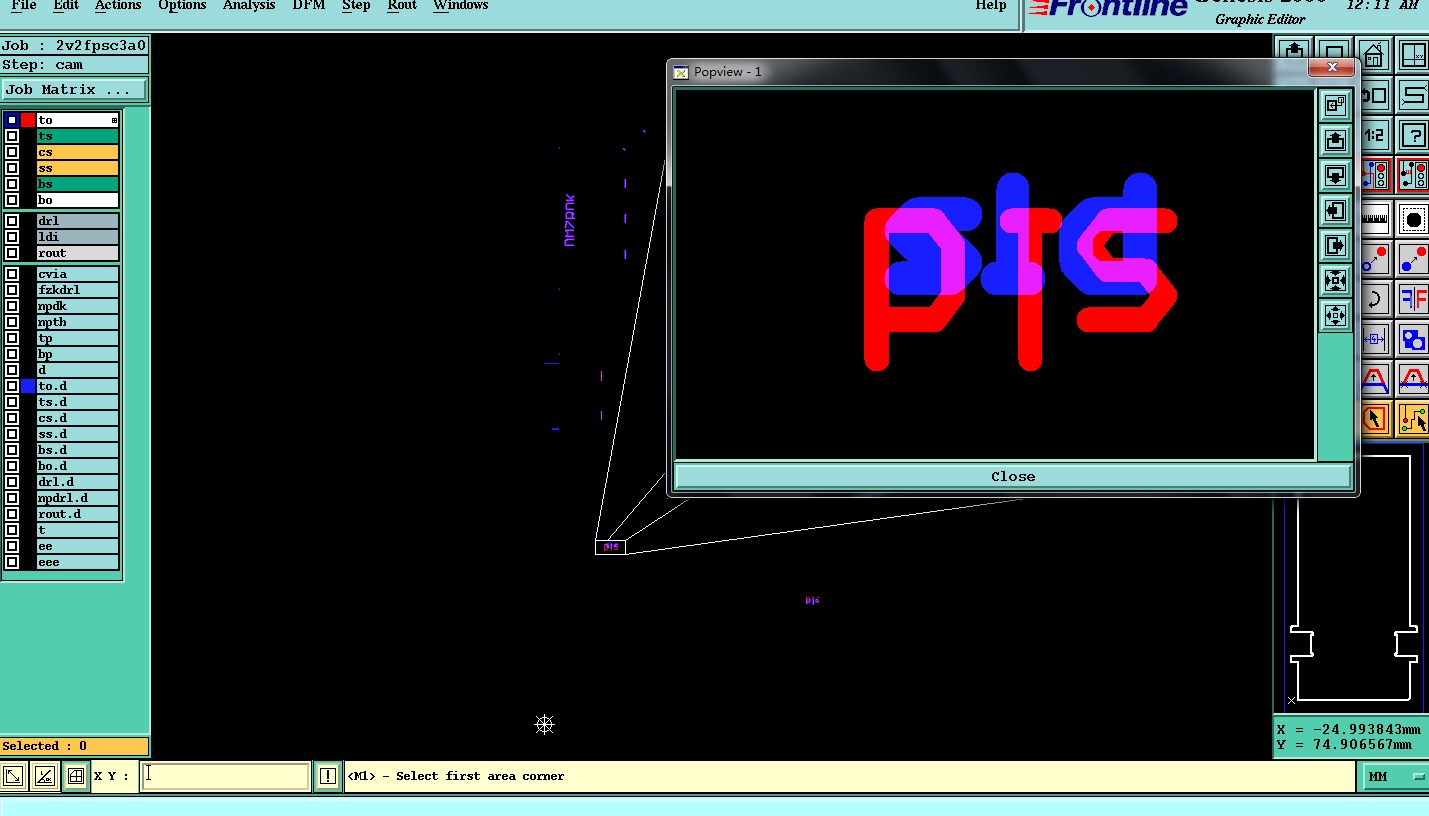Click the angle coordinate mode icon
Screen dimensions: 1429x816
click(44, 776)
